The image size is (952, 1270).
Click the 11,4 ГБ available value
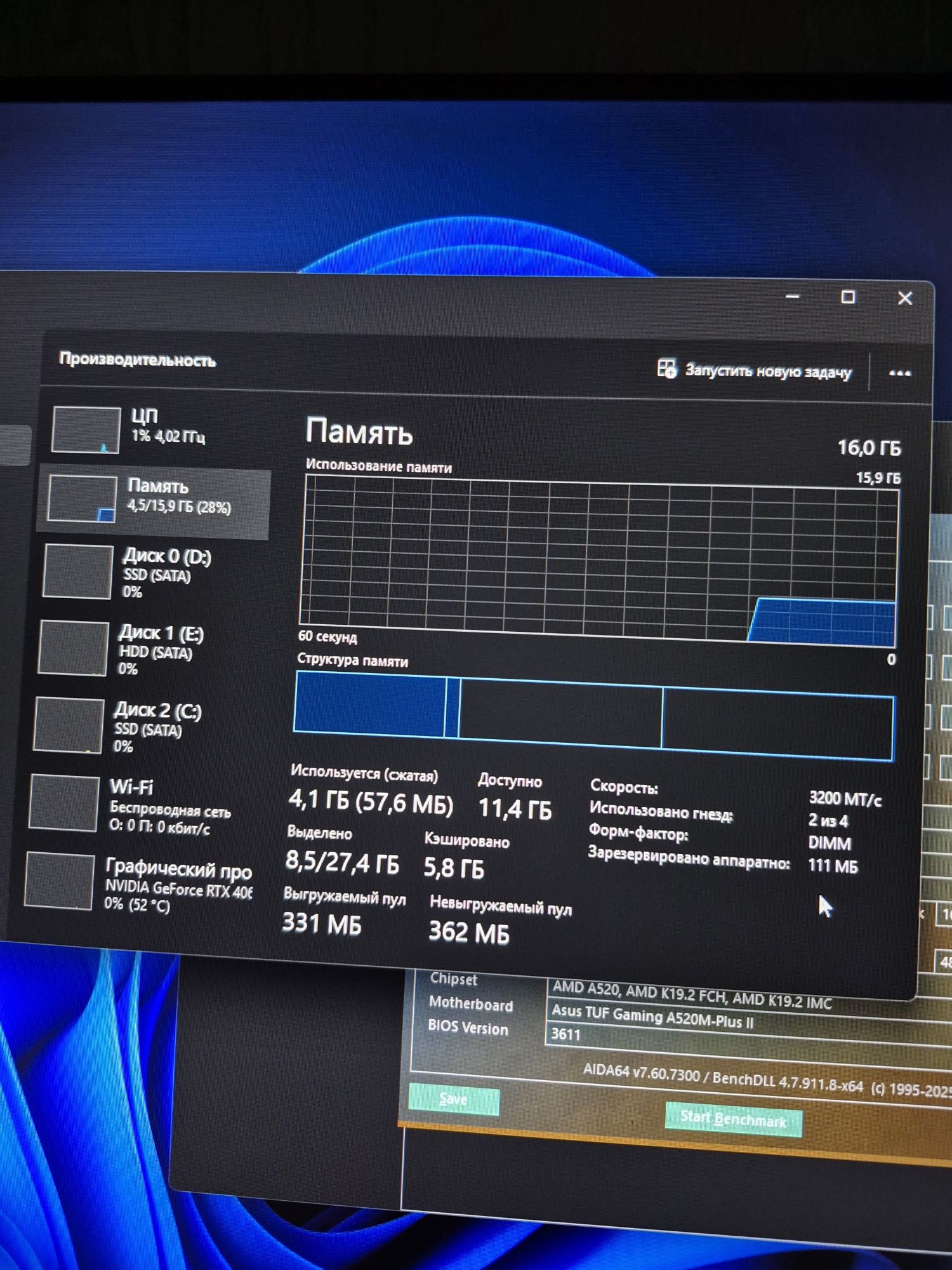(x=515, y=809)
